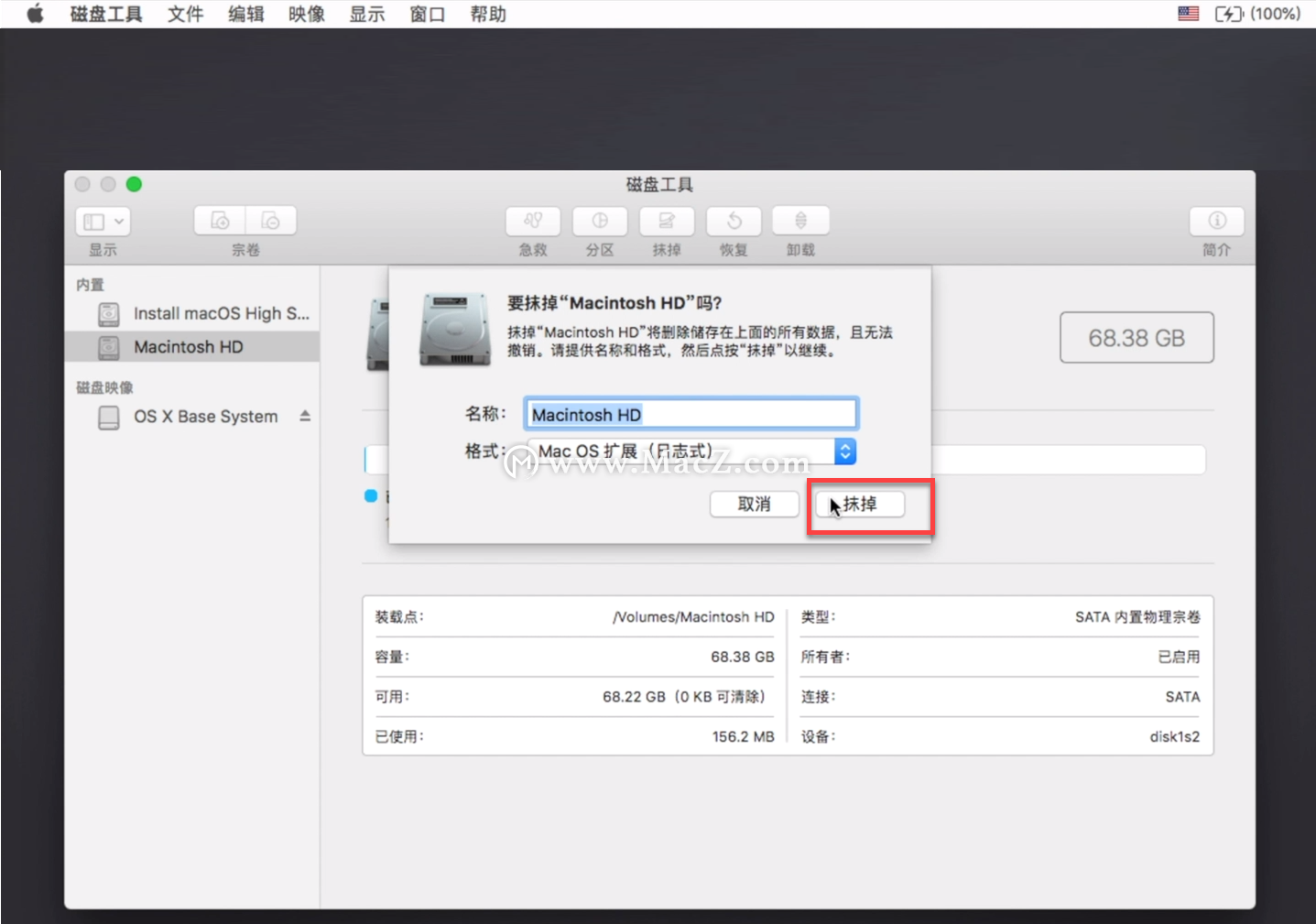Open the 格式 format dropdown
This screenshot has height=924, width=1316.
tap(691, 451)
